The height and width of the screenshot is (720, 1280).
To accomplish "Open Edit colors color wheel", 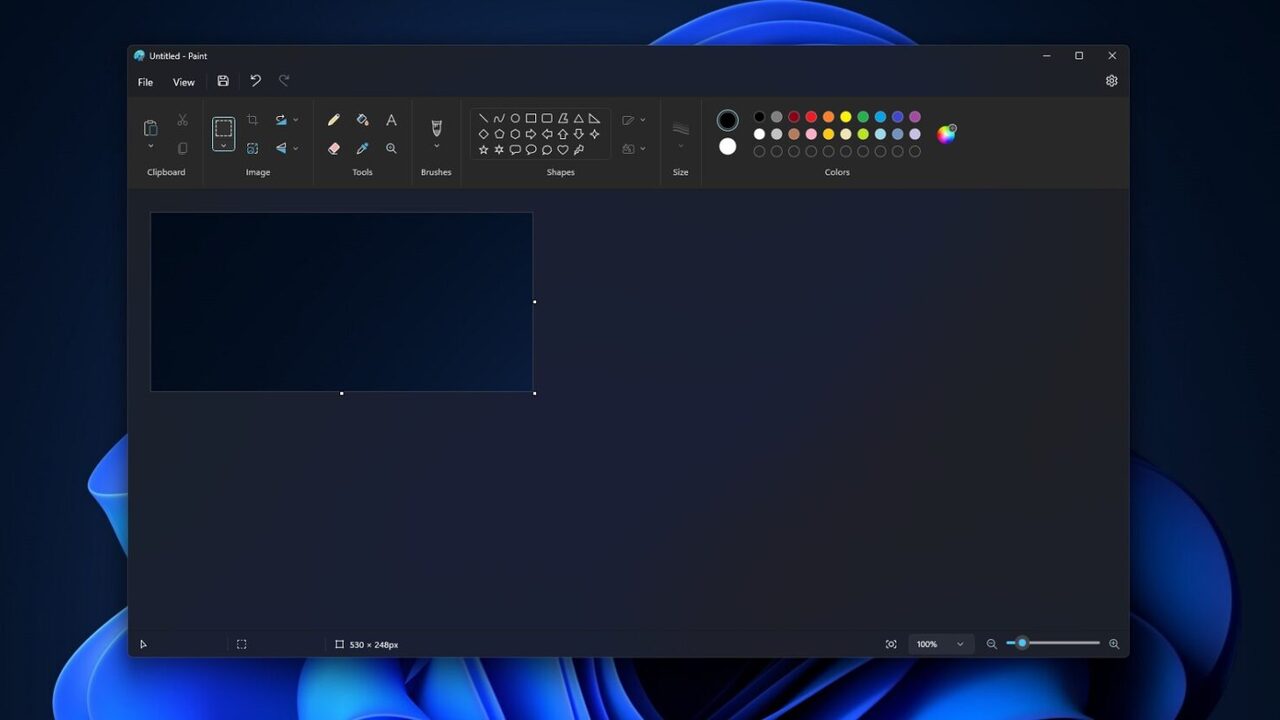I will tap(946, 134).
